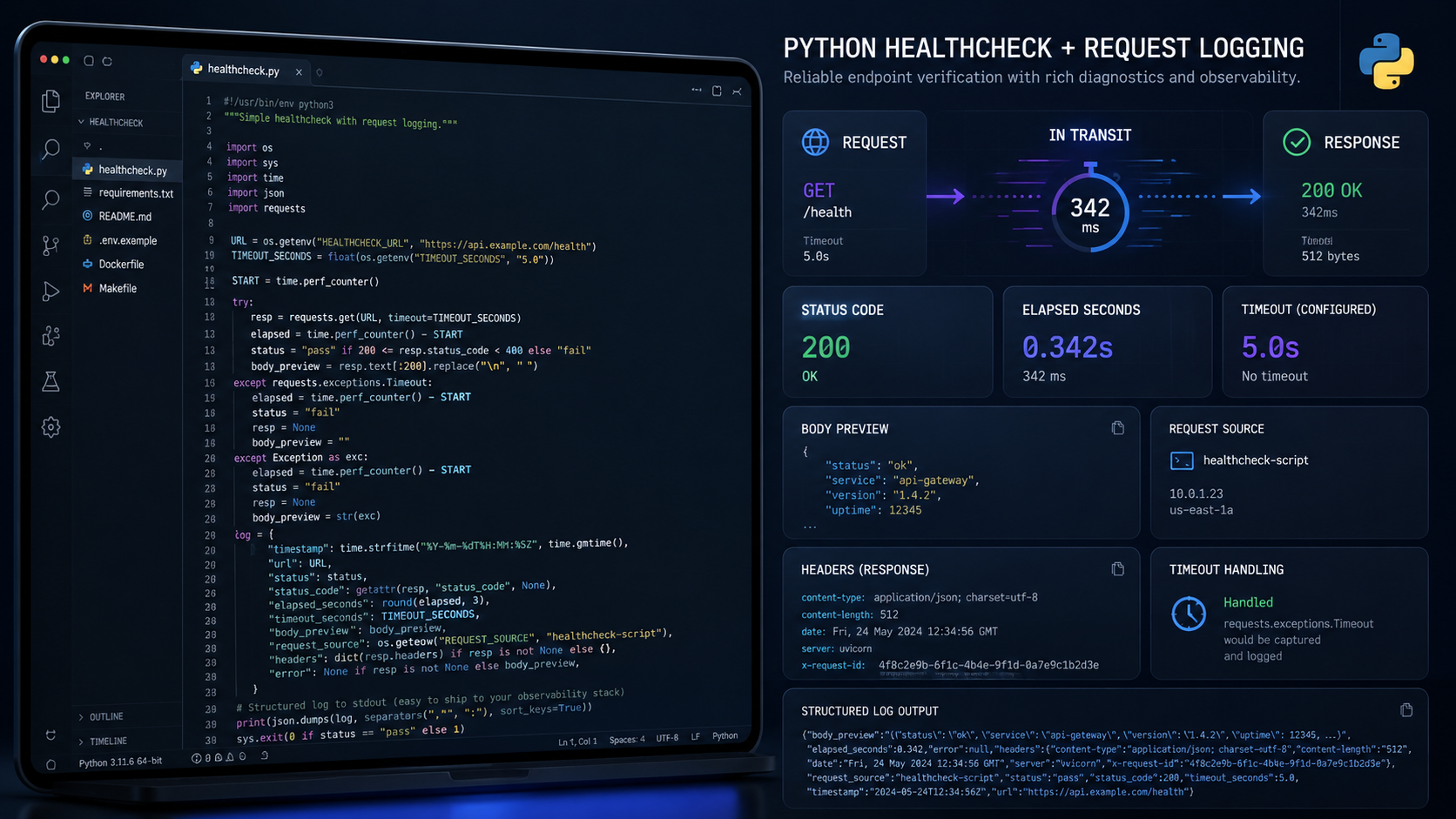Click line number 1 in the editor gutter

(209, 101)
